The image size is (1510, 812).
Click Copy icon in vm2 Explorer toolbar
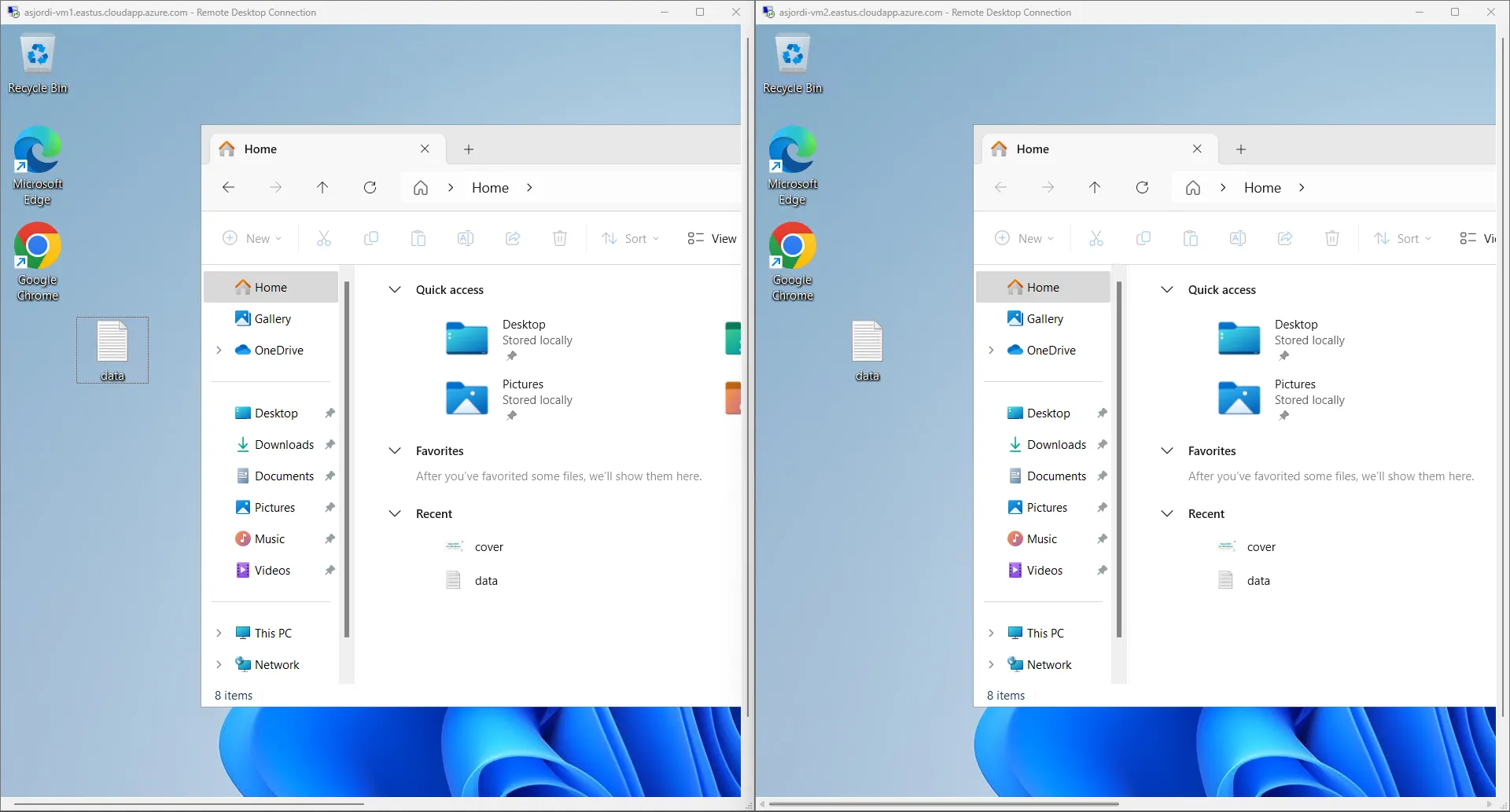pyautogui.click(x=1144, y=238)
